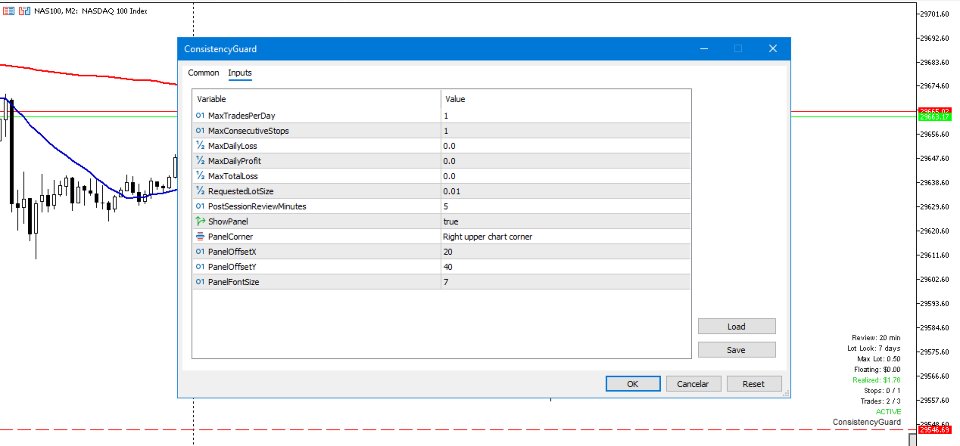Screen dimensions: 960x446
Task: Select the ShowPanel variable name
Action: coord(228,221)
